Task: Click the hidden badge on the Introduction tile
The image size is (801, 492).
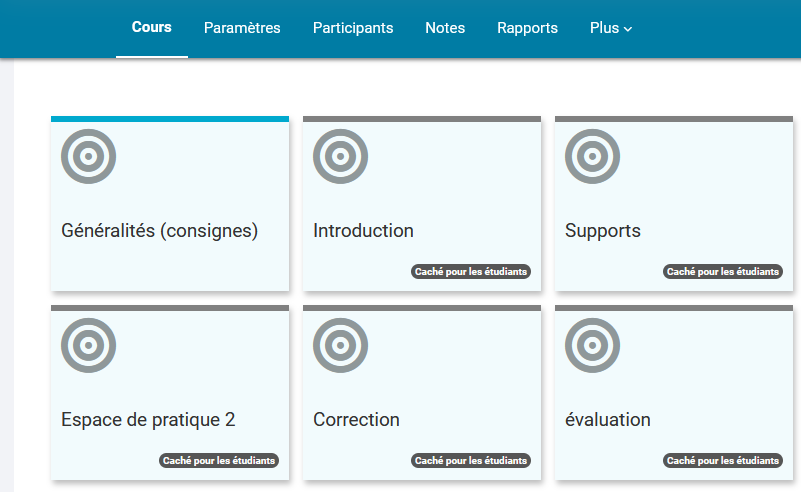Action: point(470,272)
